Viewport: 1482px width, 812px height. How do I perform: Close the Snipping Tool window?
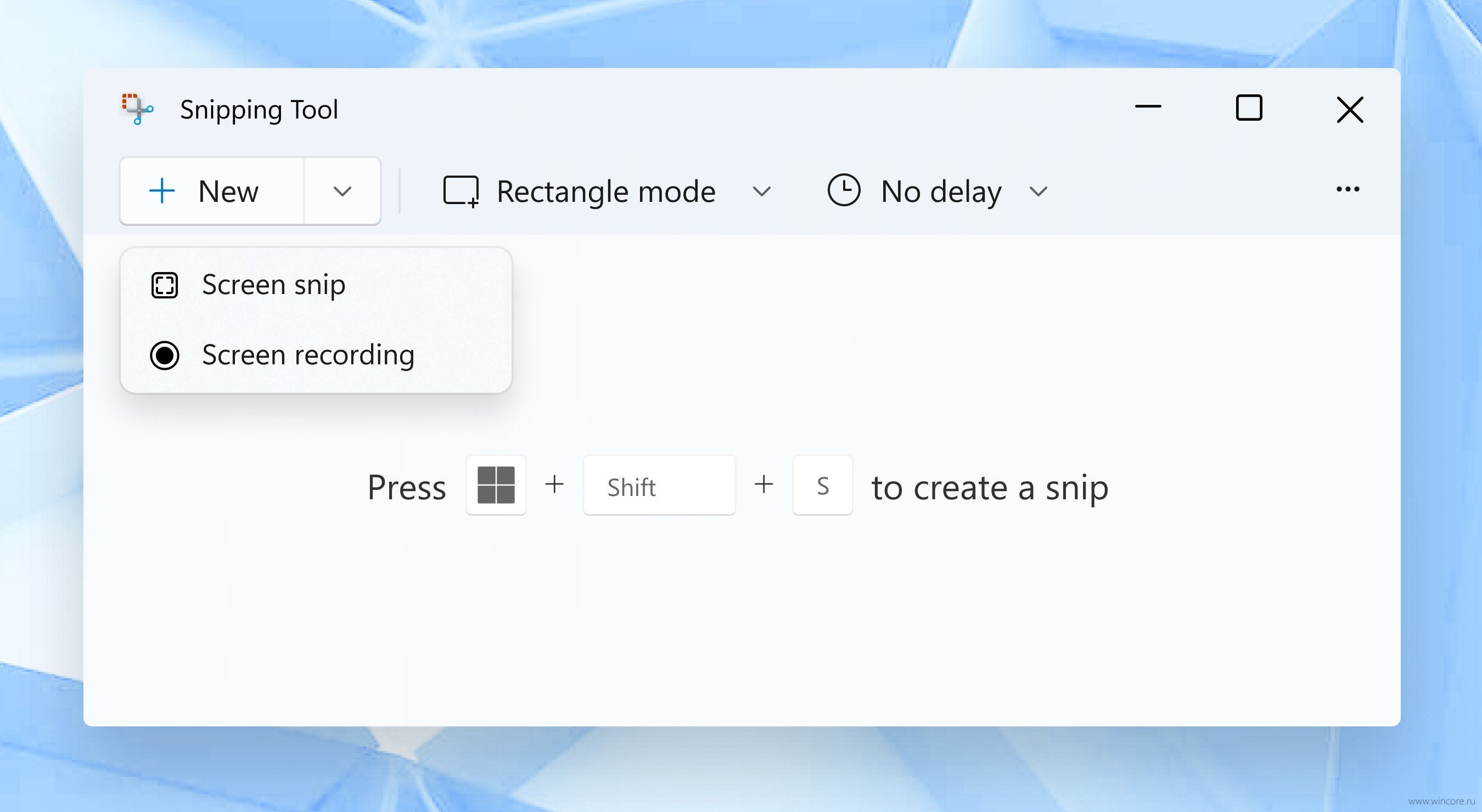tap(1350, 109)
